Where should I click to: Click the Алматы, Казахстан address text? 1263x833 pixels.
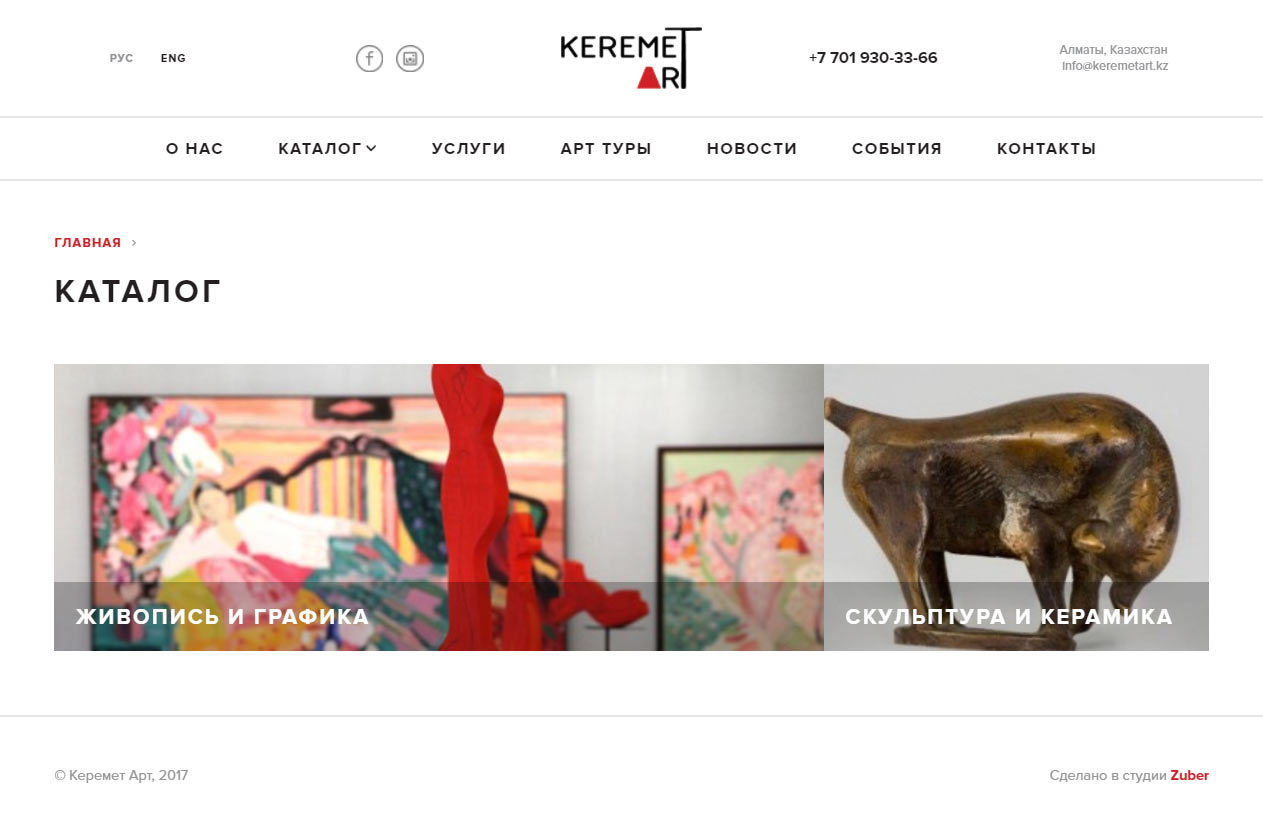pyautogui.click(x=1113, y=49)
